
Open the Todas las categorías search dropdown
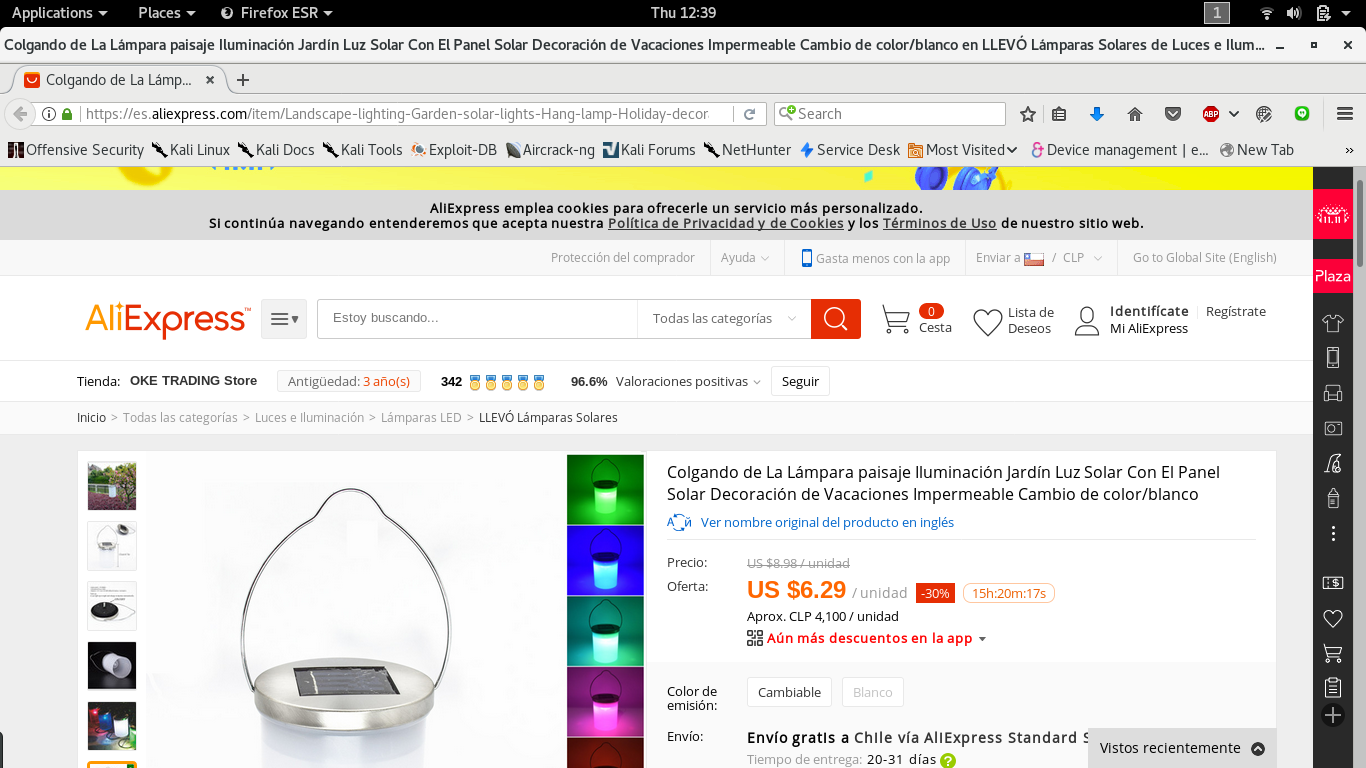[724, 319]
